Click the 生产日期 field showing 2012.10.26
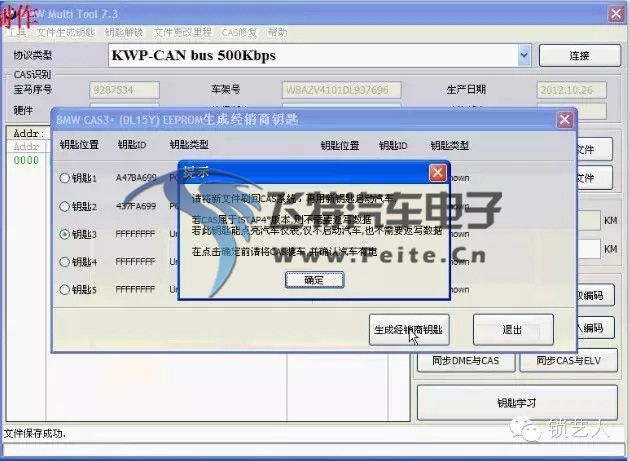Screen dimensions: 630x461 571,90
